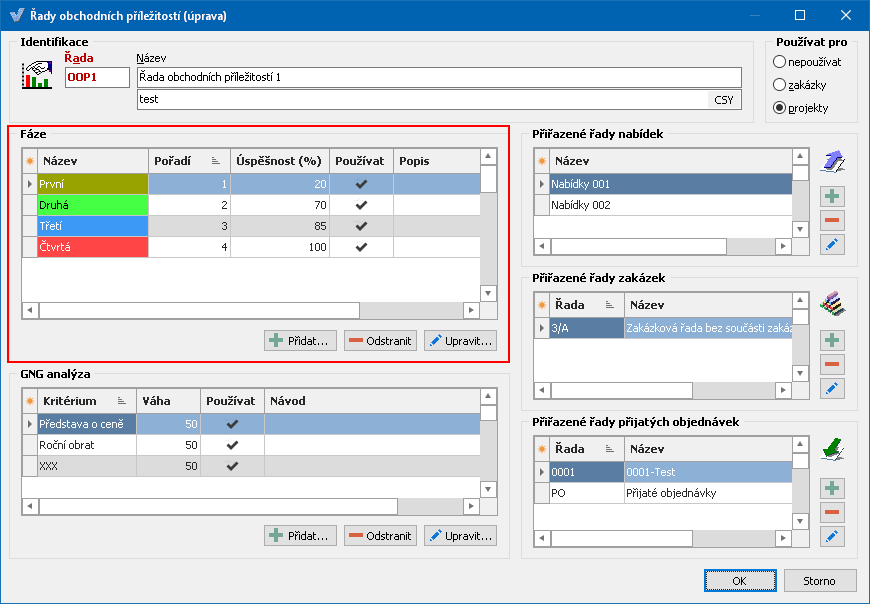Toggle Používat checkmark for Roční obrat
This screenshot has width=870, height=604.
232,445
